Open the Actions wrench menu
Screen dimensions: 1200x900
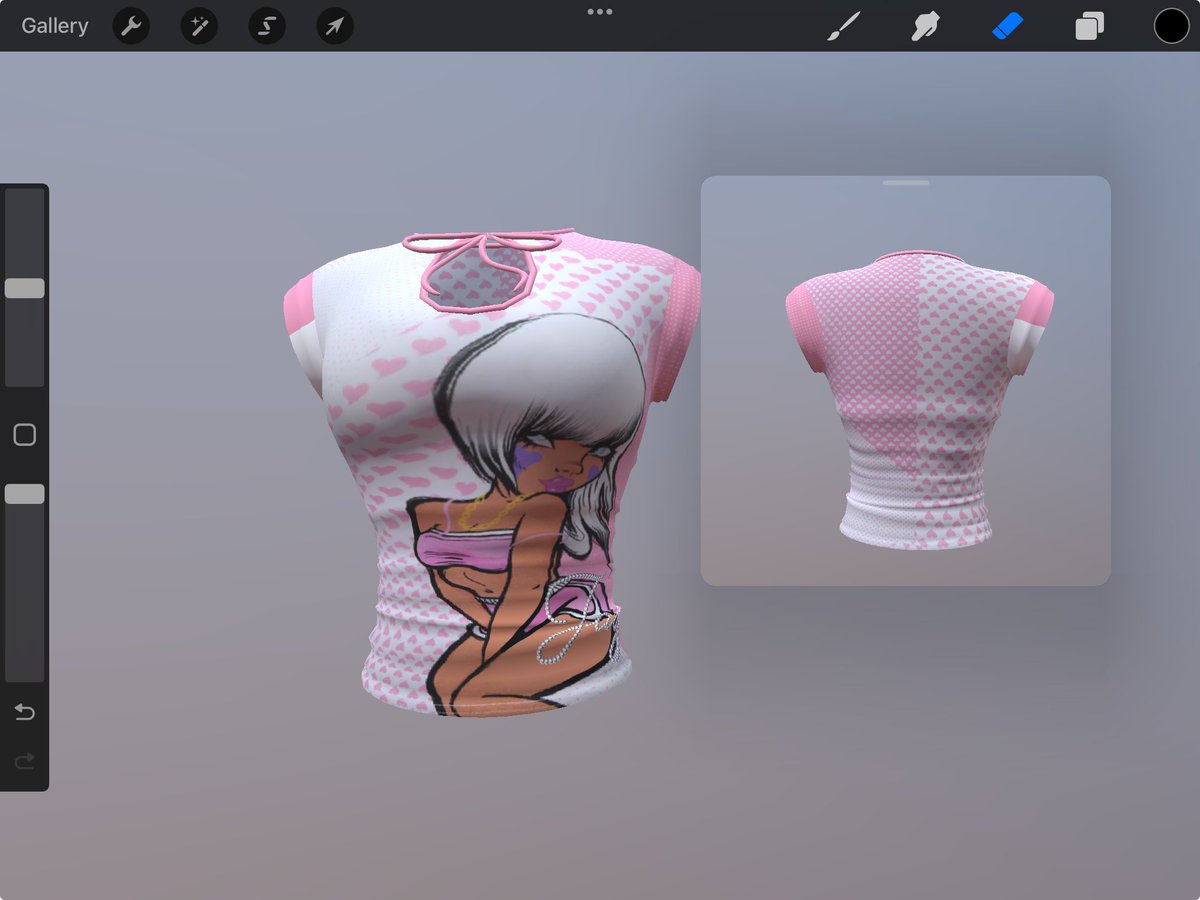tap(131, 26)
